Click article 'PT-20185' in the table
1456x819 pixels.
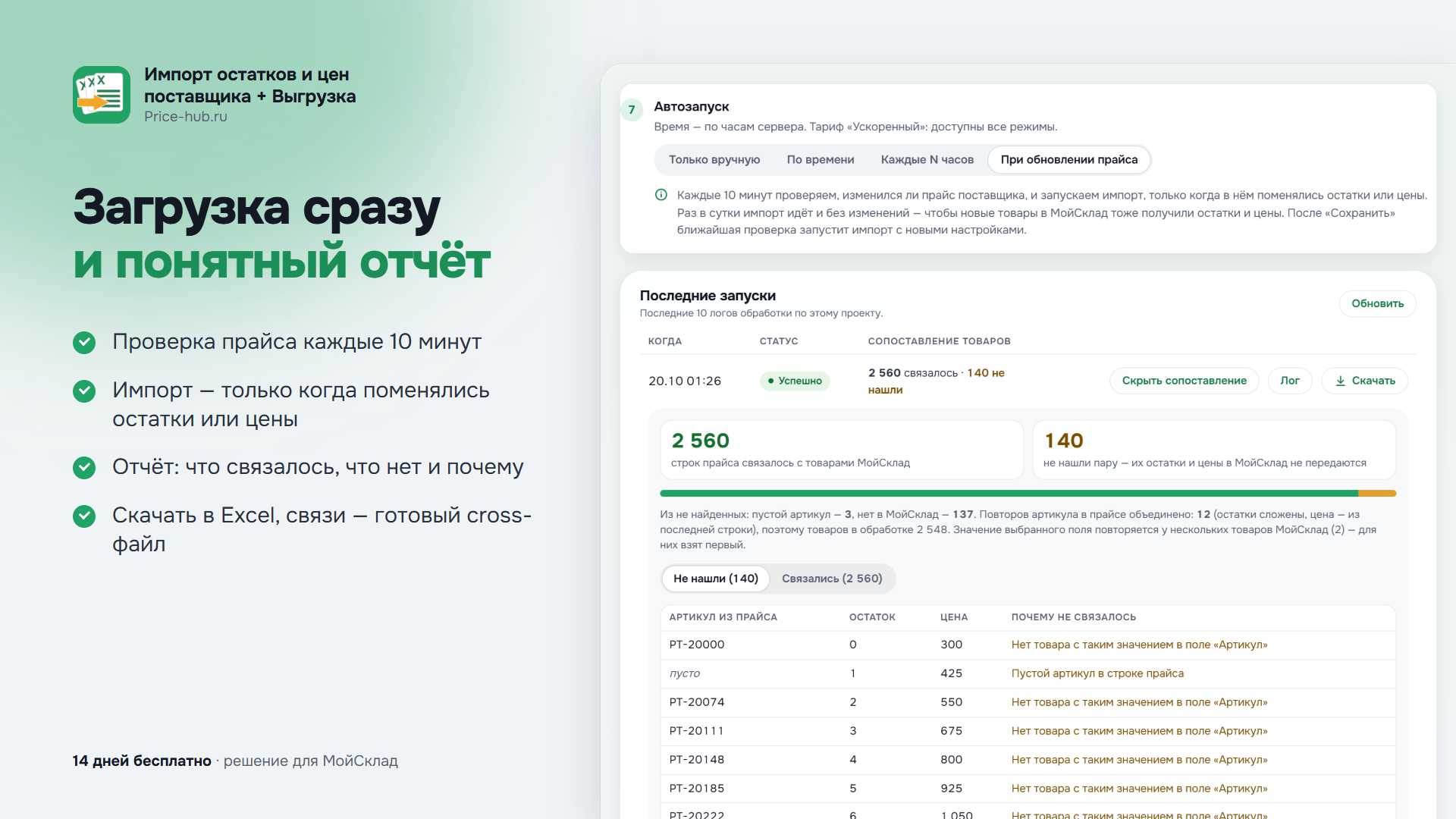(x=697, y=789)
